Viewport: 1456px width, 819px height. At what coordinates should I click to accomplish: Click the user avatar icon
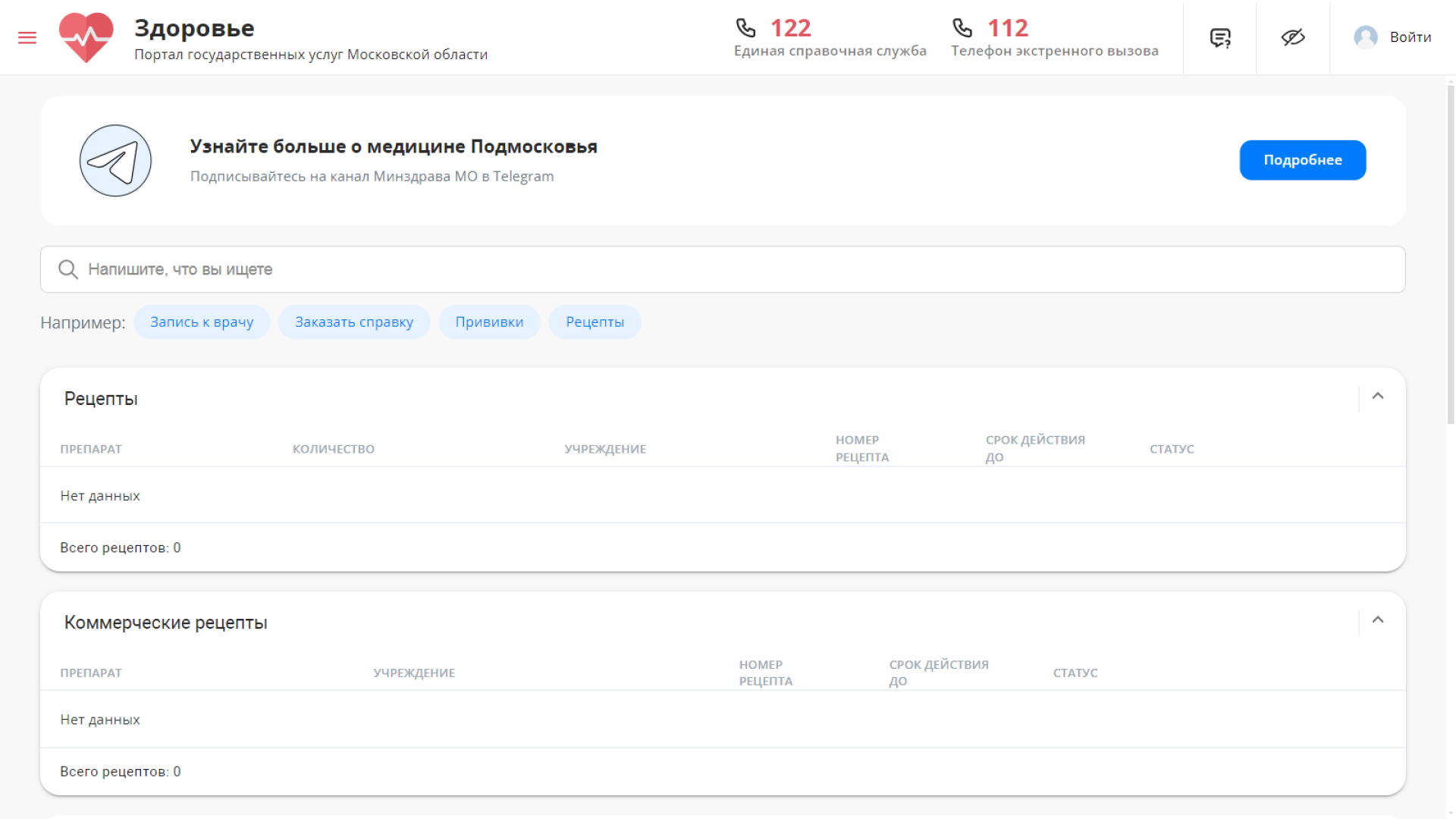(1365, 37)
